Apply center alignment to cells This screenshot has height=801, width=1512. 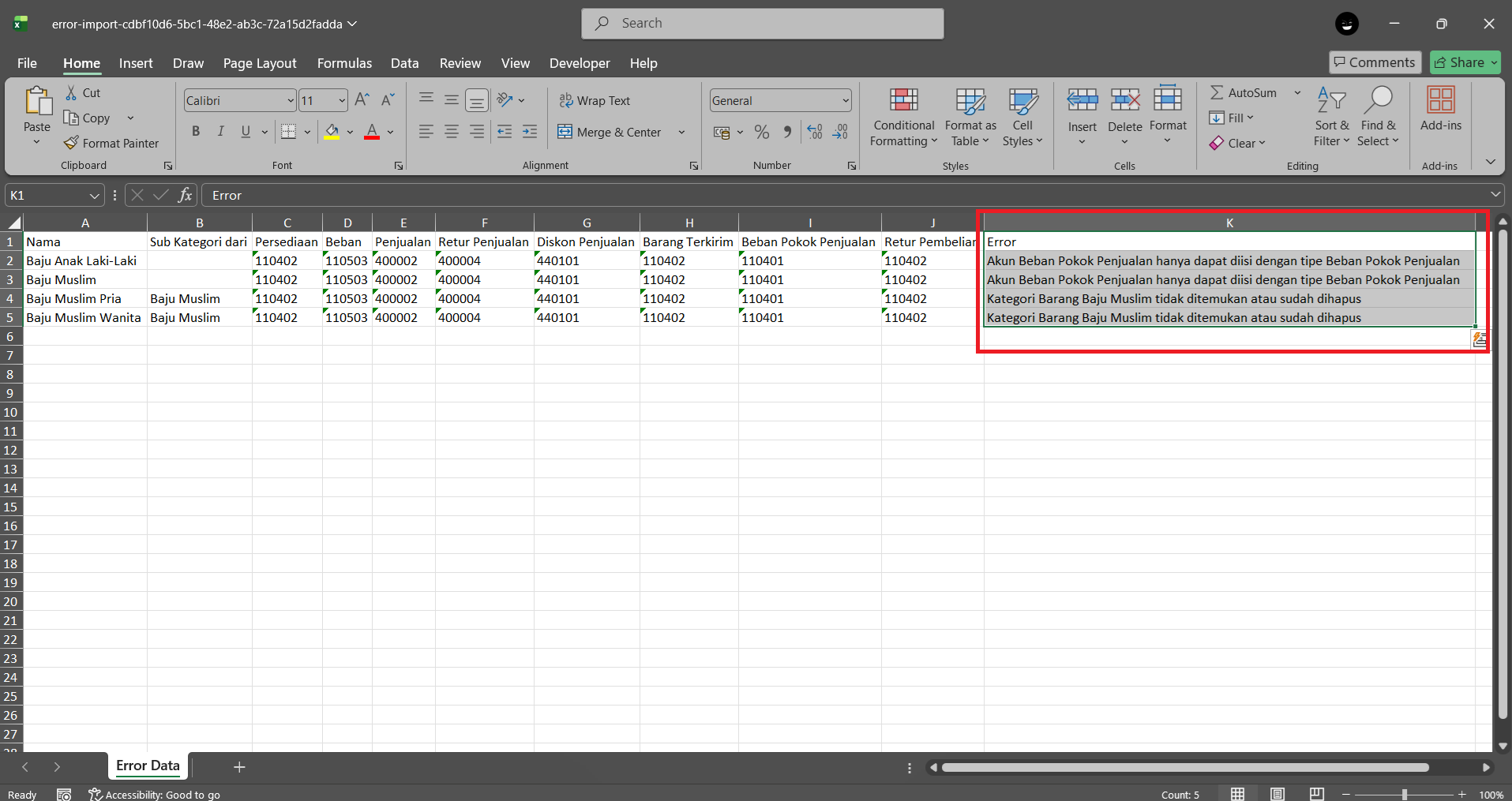coord(451,131)
